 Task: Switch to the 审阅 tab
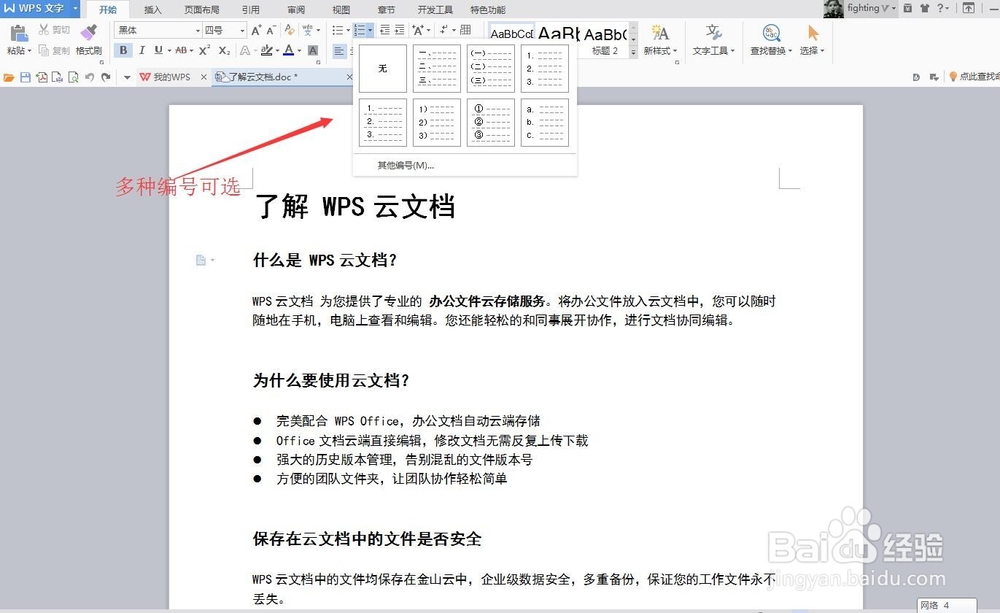(x=296, y=10)
